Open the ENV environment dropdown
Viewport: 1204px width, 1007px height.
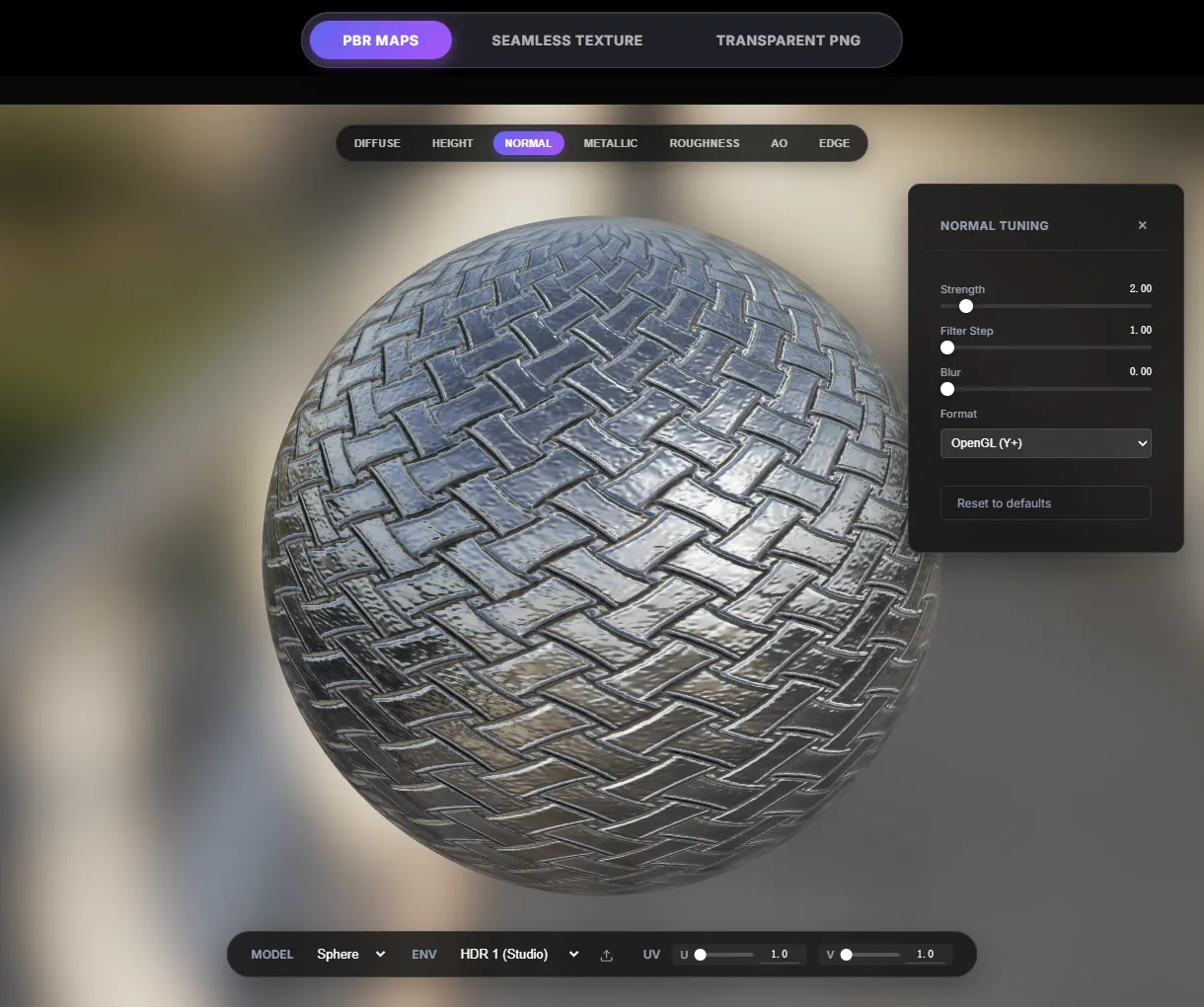point(517,955)
